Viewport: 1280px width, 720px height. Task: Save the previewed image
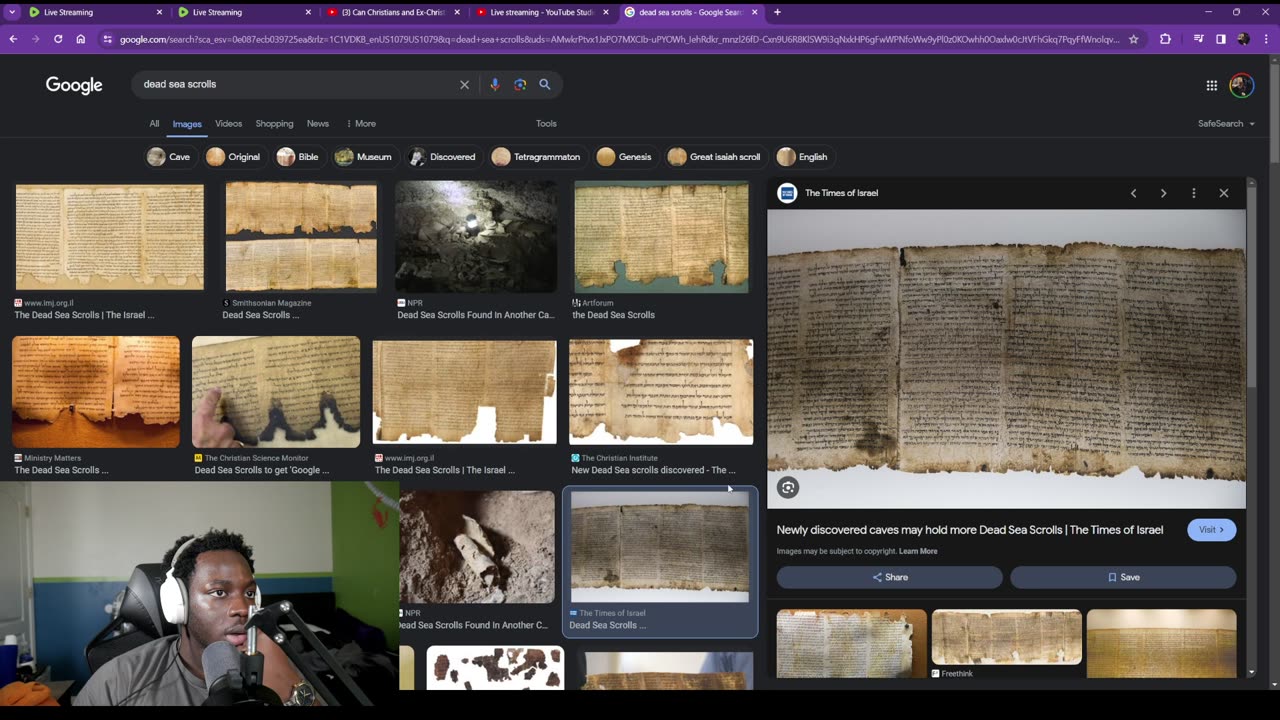(x=1123, y=577)
